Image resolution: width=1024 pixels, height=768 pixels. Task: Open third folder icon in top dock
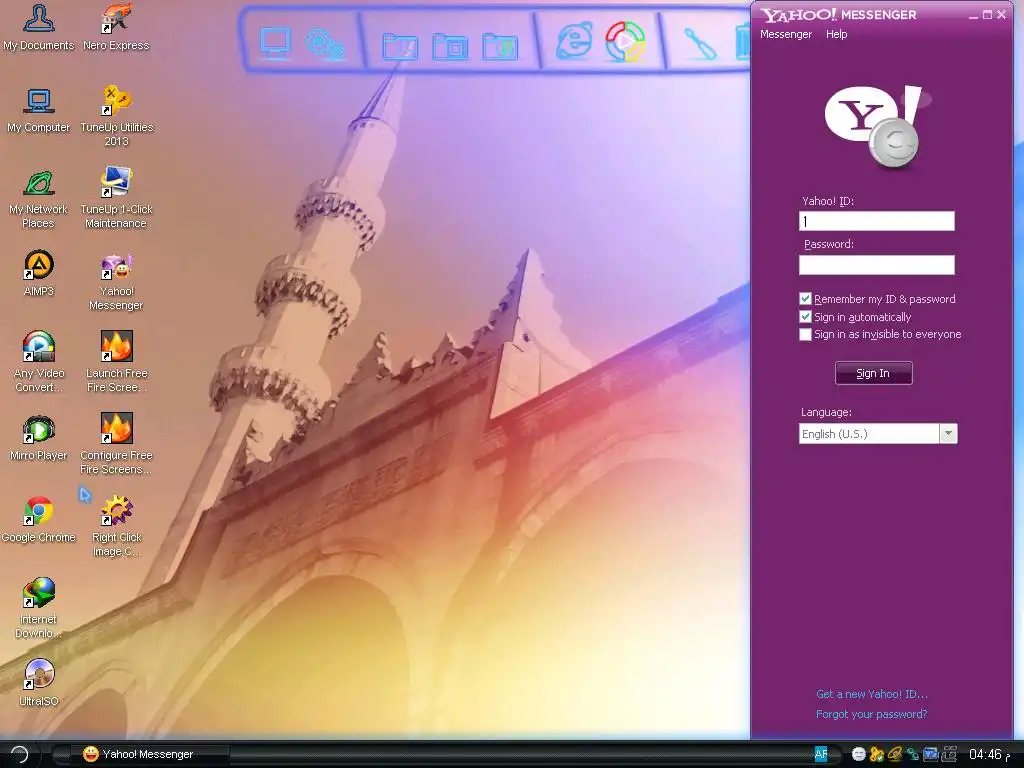(500, 46)
